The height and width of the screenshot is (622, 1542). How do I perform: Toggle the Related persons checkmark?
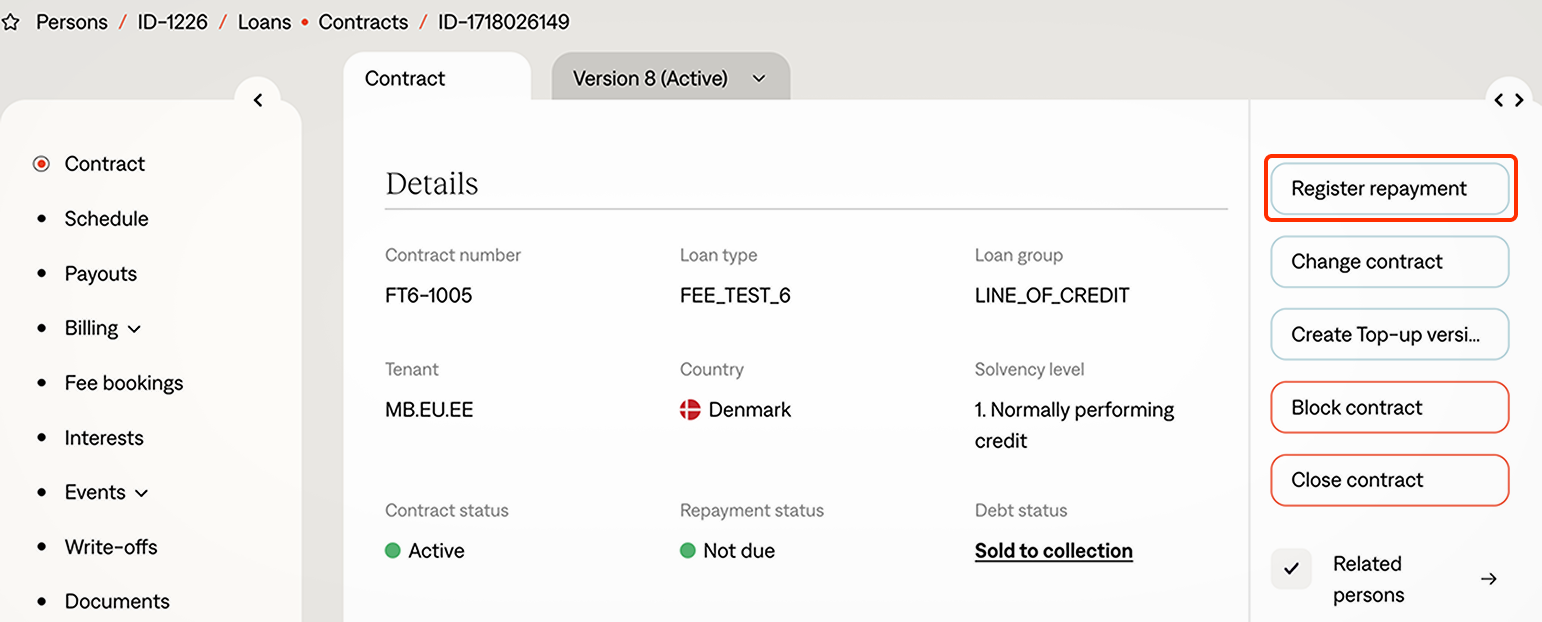(1291, 569)
